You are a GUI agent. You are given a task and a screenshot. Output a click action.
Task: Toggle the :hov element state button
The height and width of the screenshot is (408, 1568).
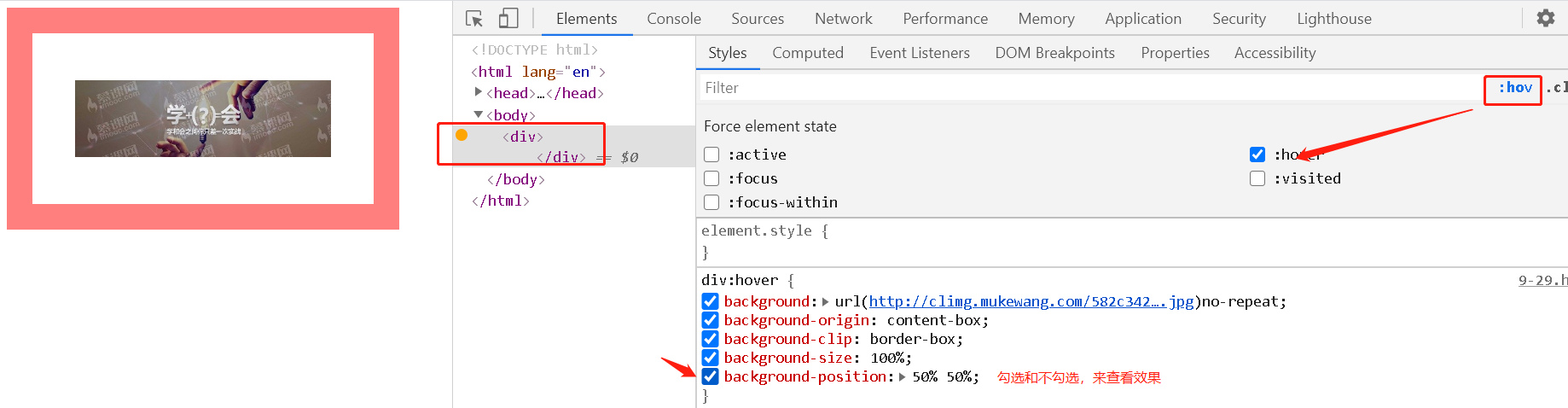click(1514, 87)
